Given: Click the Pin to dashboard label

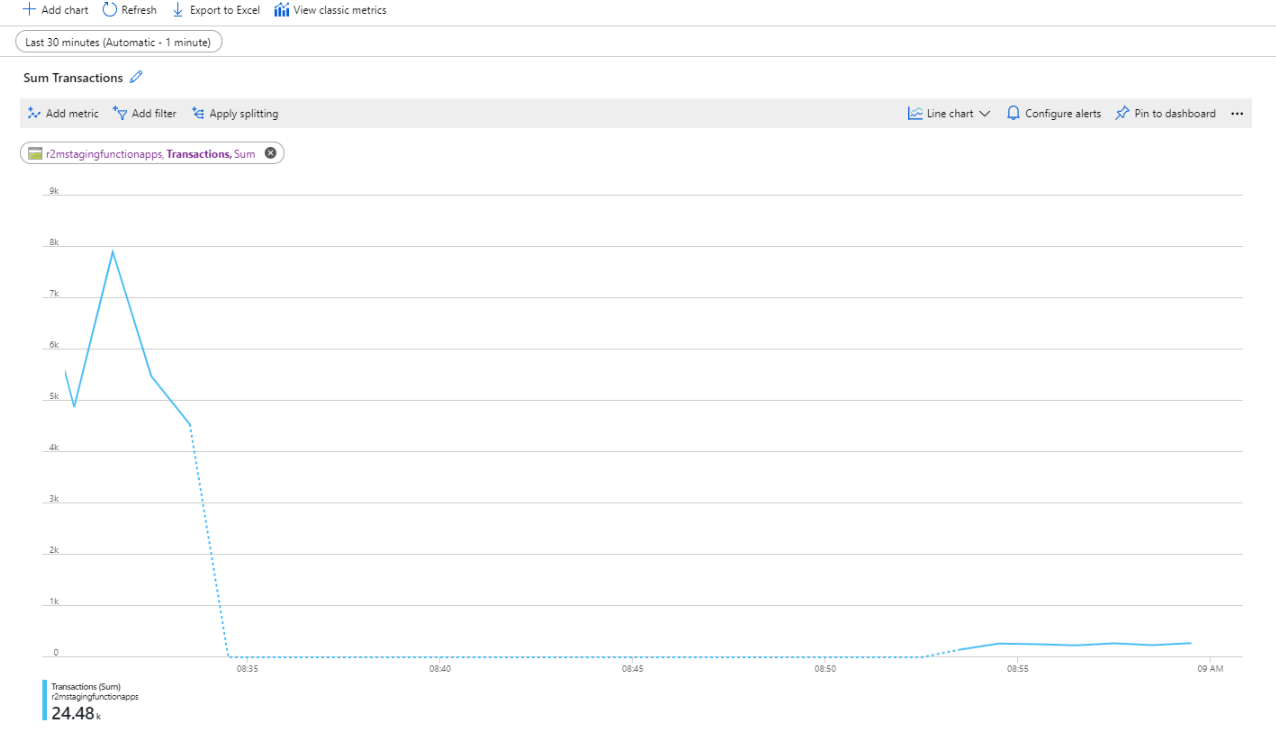Looking at the screenshot, I should point(1175,114).
